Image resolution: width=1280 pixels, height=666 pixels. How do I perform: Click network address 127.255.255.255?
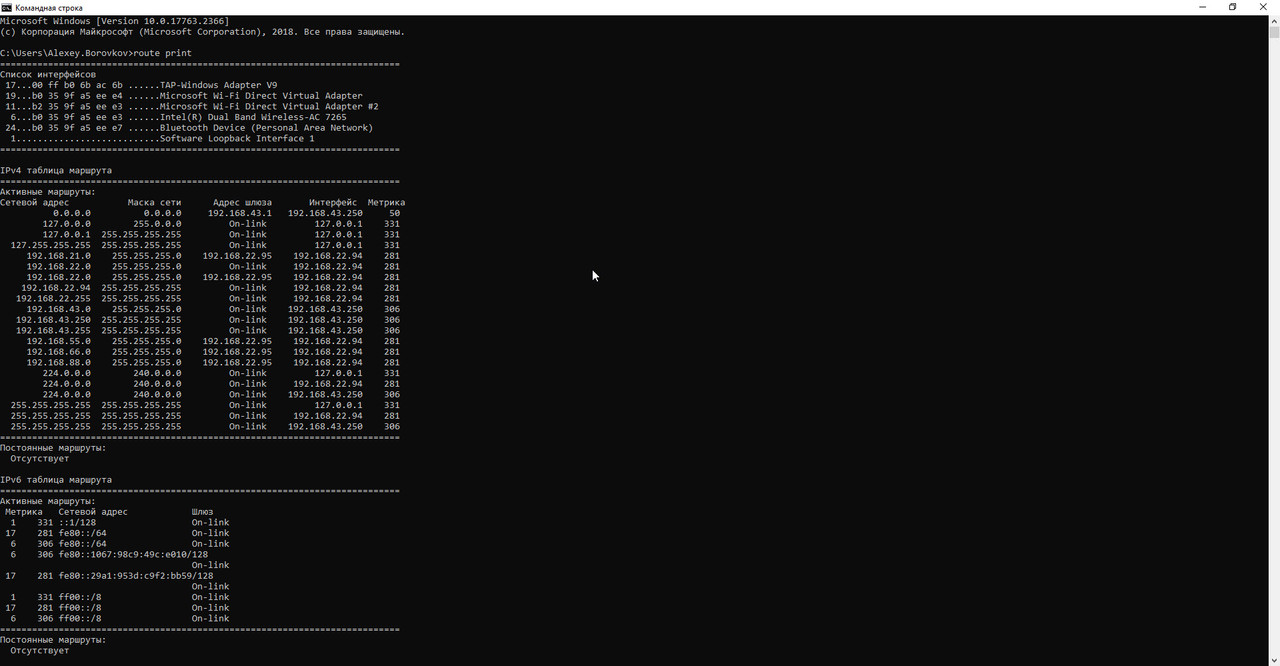(x=51, y=245)
